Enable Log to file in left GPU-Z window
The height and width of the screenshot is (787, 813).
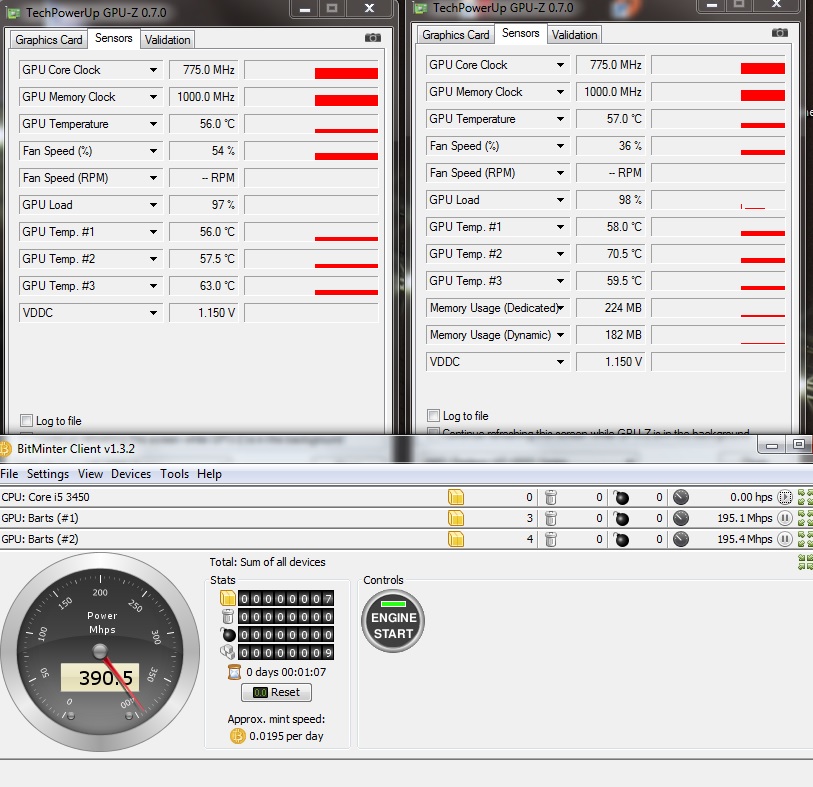tap(26, 420)
